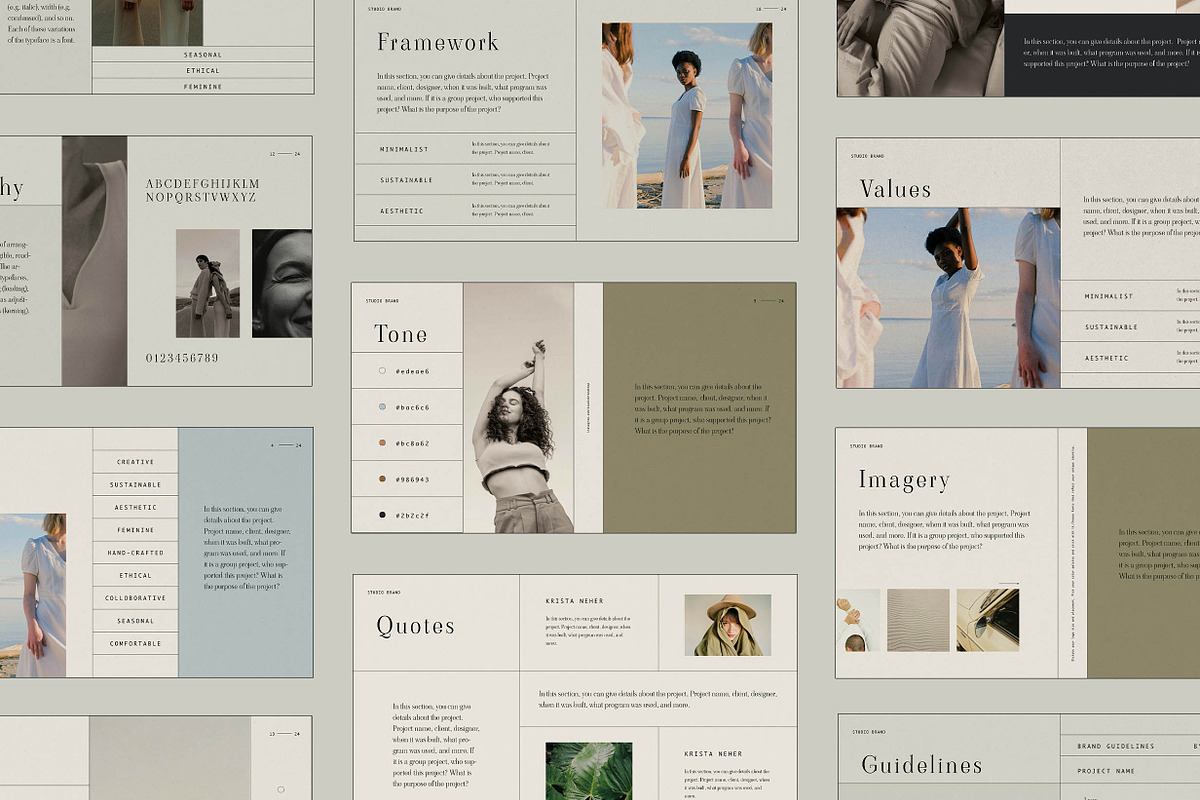The width and height of the screenshot is (1200, 800).
Task: Select the #bac6c6 color dot
Action: click(382, 407)
